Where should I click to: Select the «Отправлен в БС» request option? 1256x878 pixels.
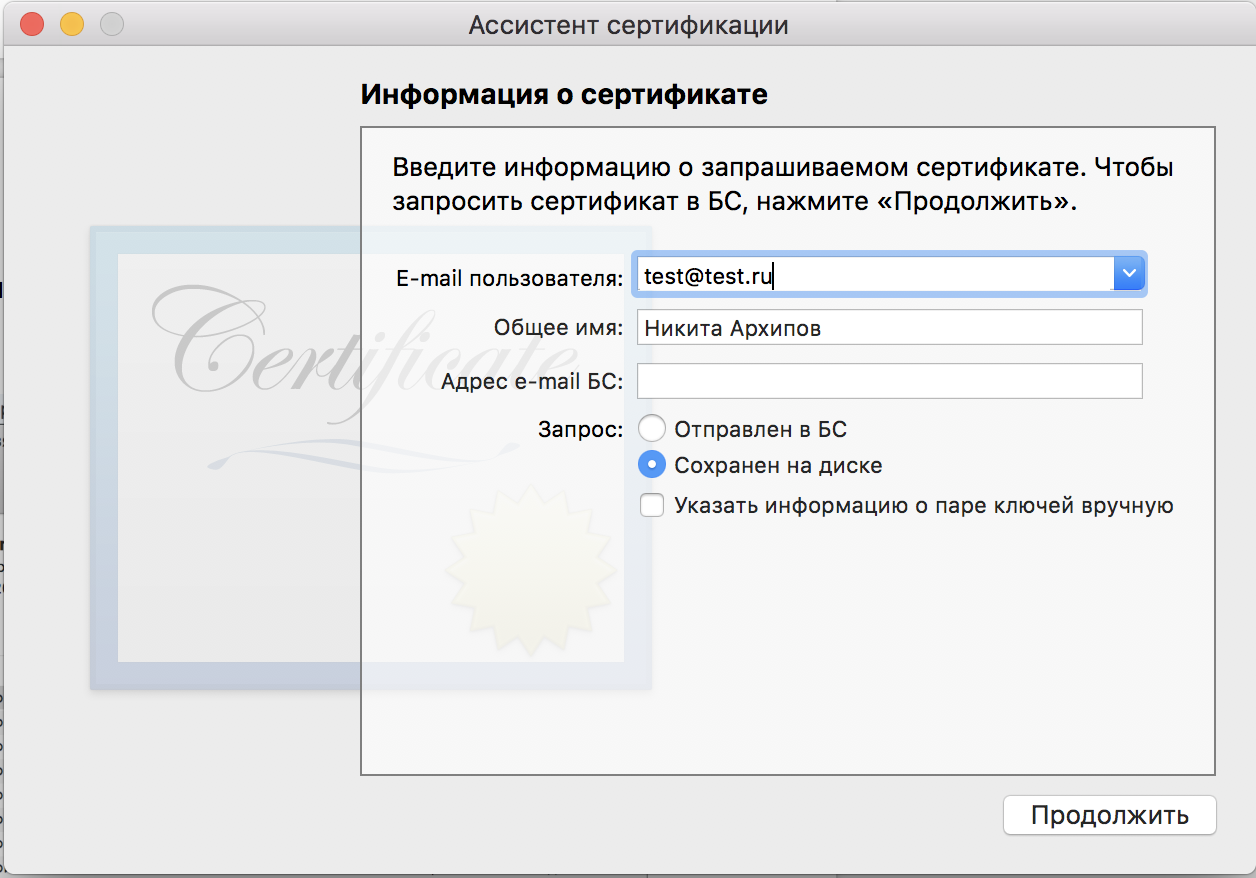tap(651, 428)
